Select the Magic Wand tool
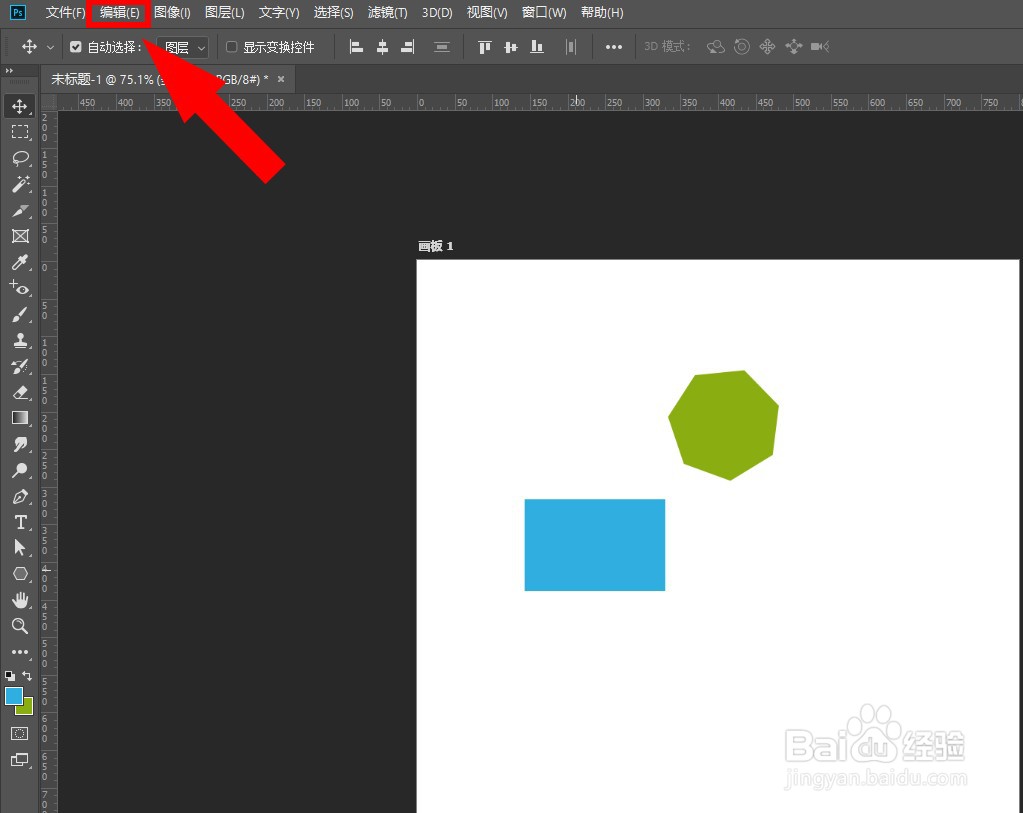1023x813 pixels. (20, 184)
